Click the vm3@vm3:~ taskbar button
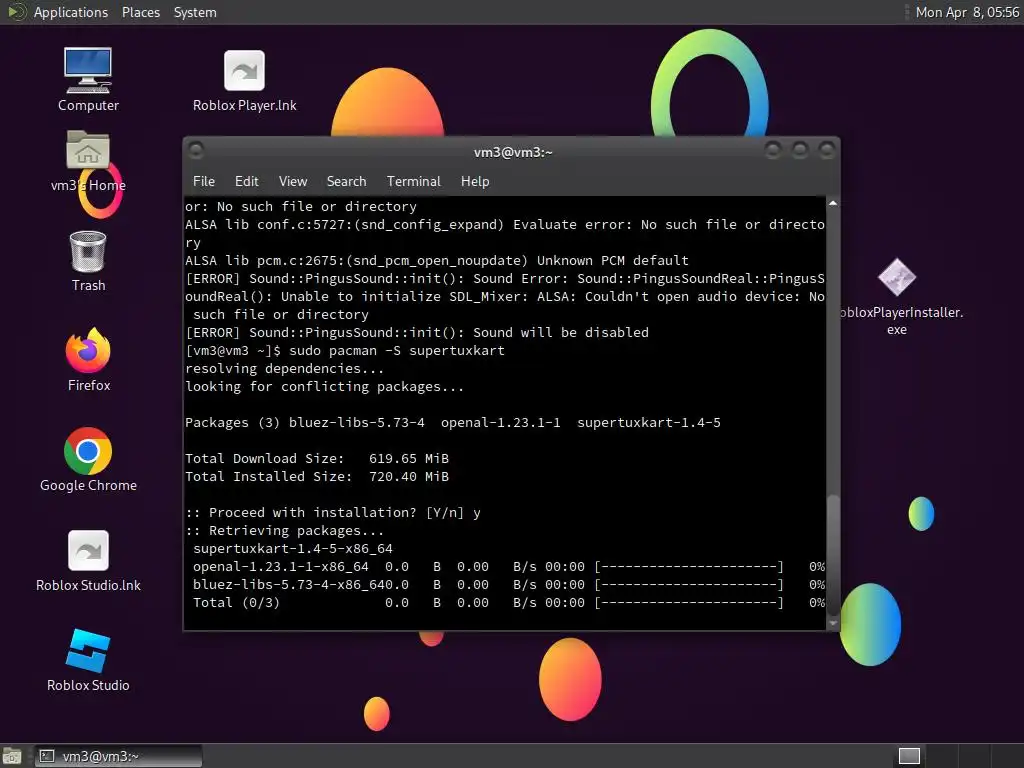Image resolution: width=1024 pixels, height=768 pixels. [118, 756]
